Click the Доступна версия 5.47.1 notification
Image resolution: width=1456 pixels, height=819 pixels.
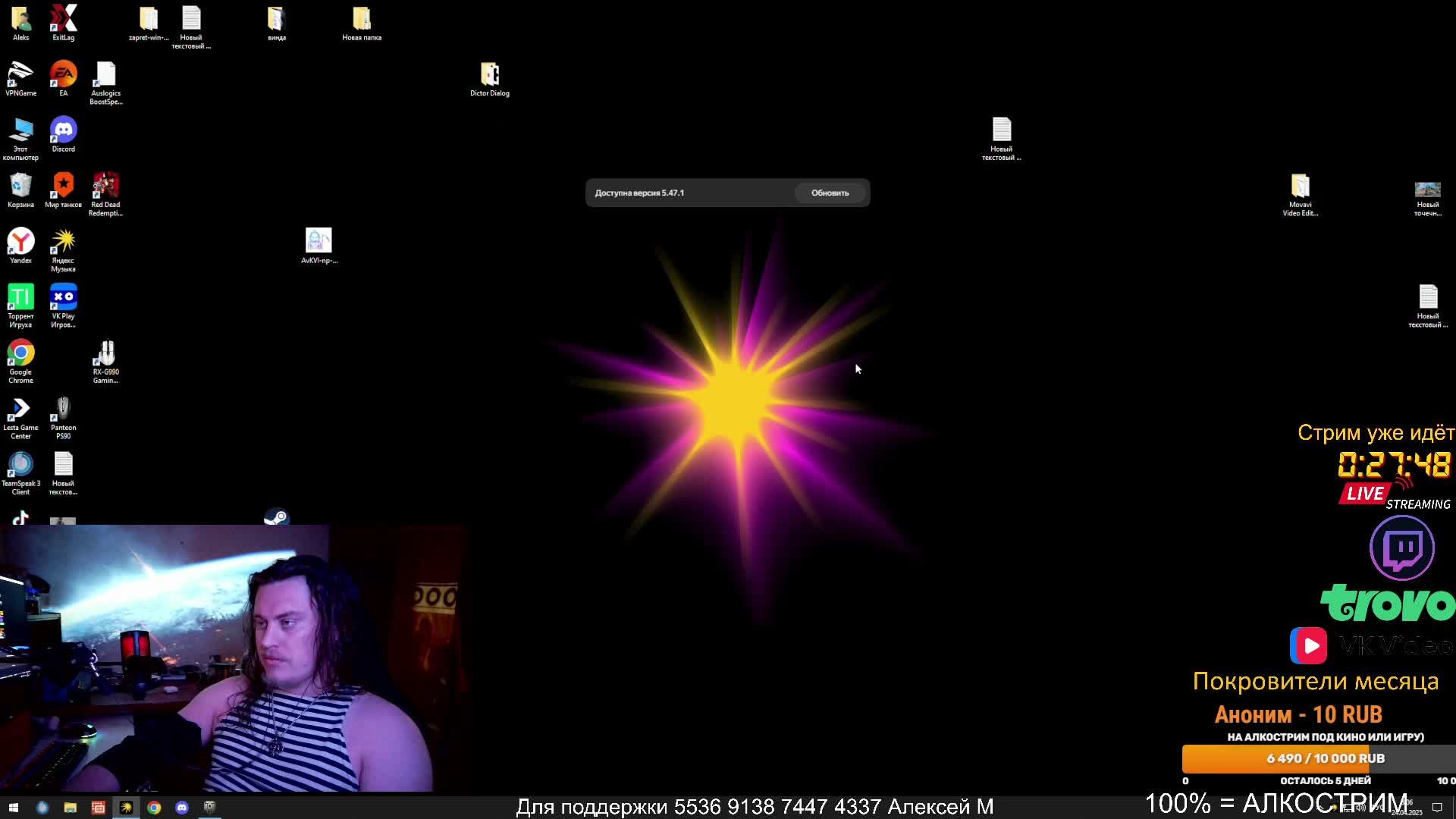point(639,193)
